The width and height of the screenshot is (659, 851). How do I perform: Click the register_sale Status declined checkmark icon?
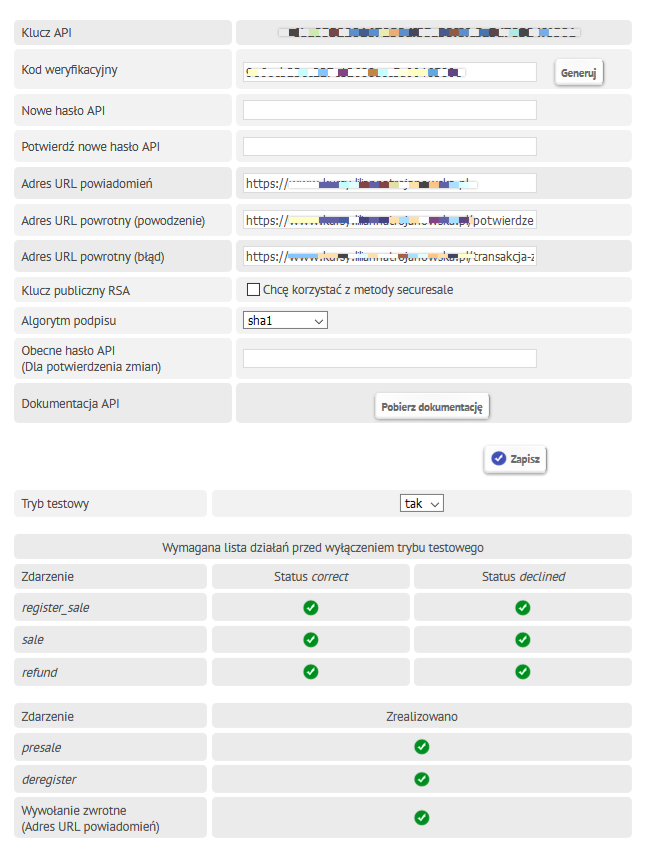tap(522, 607)
